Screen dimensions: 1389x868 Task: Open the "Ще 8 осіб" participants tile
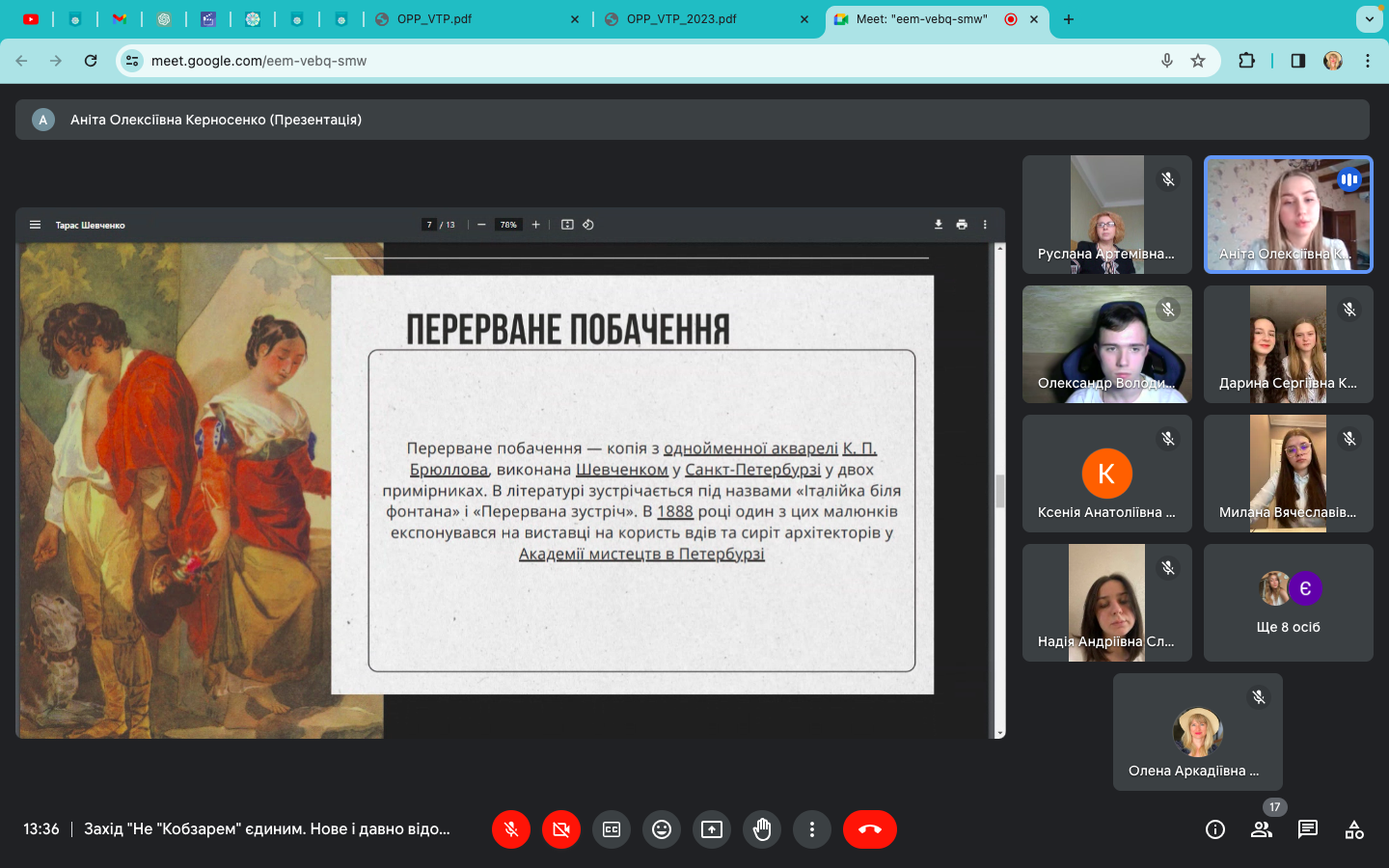[1288, 603]
